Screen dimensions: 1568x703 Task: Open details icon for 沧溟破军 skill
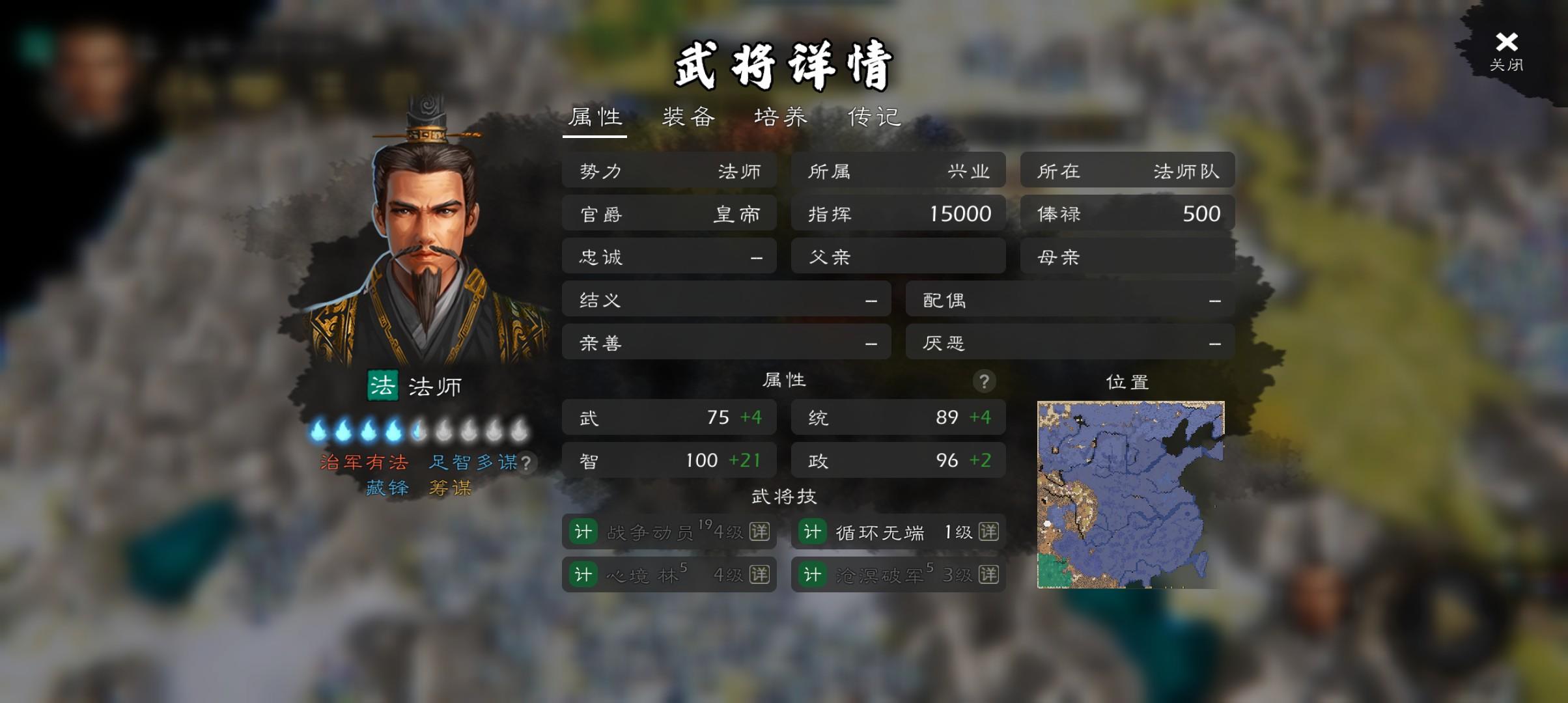[988, 575]
